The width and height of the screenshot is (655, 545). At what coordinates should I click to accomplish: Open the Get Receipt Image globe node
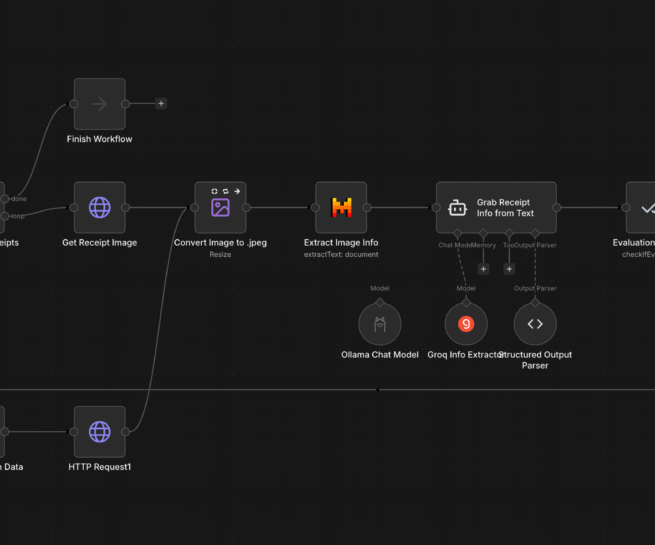click(x=99, y=207)
